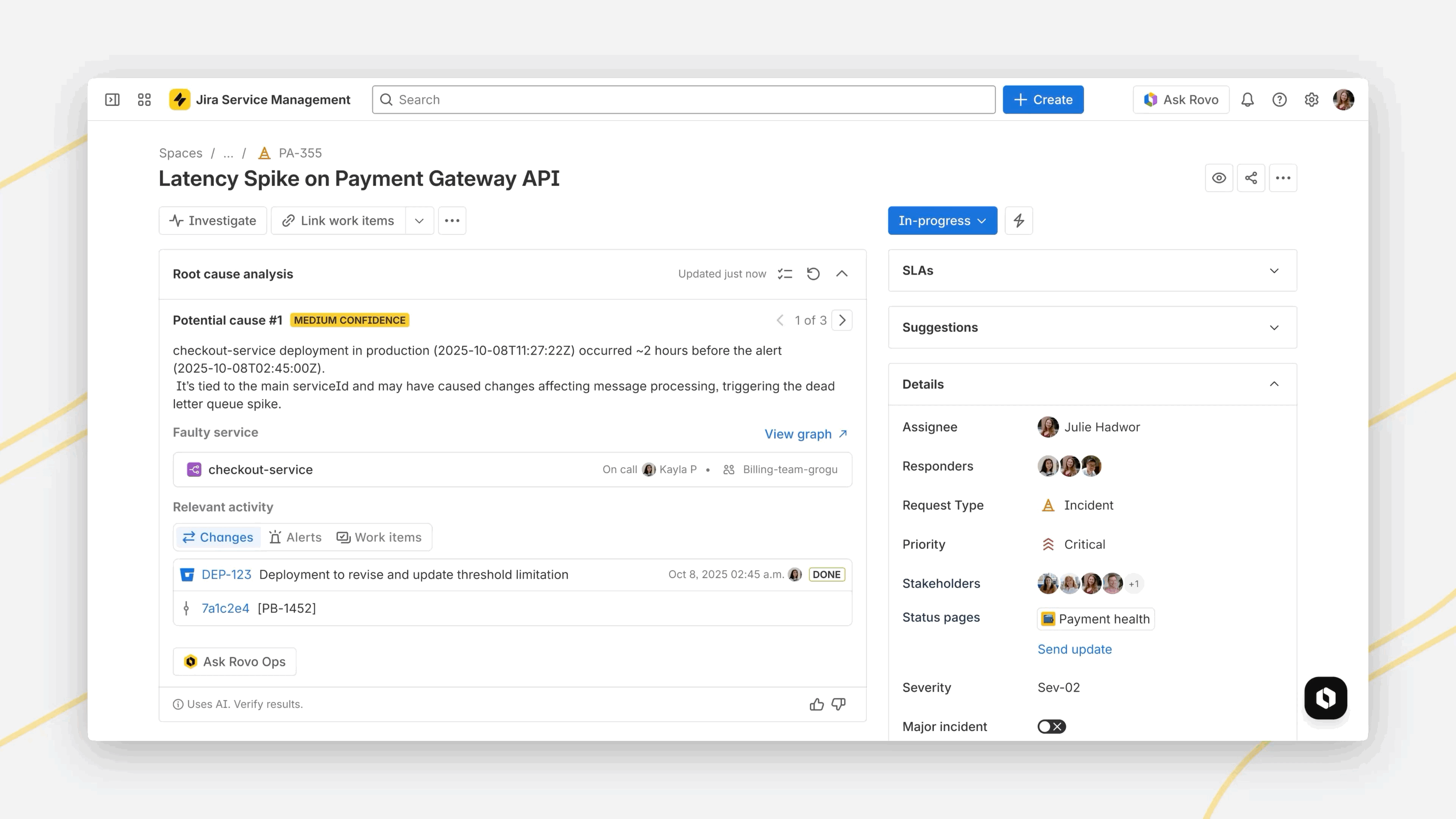Go to next potential cause

tap(842, 320)
